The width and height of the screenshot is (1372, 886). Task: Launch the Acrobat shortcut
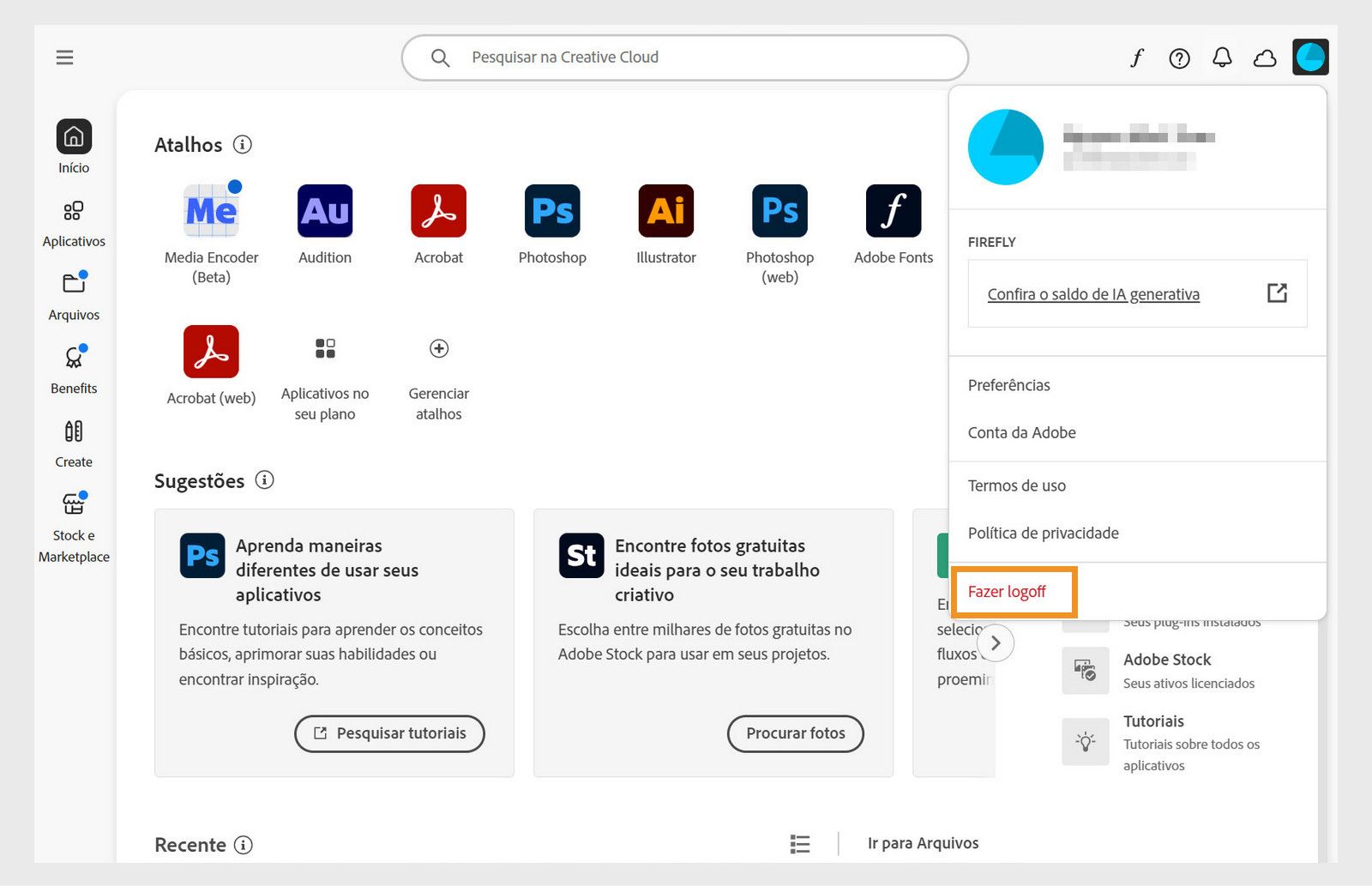438,211
